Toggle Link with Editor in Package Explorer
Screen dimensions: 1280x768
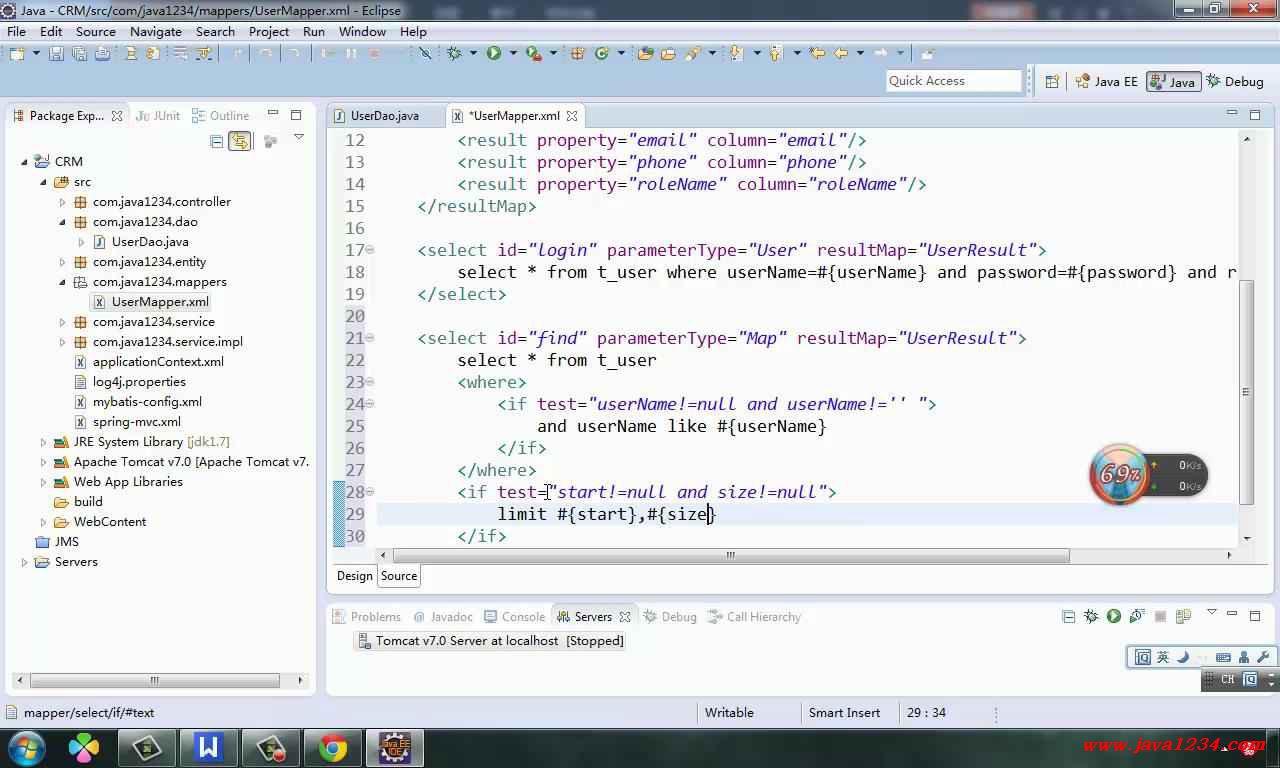point(240,141)
